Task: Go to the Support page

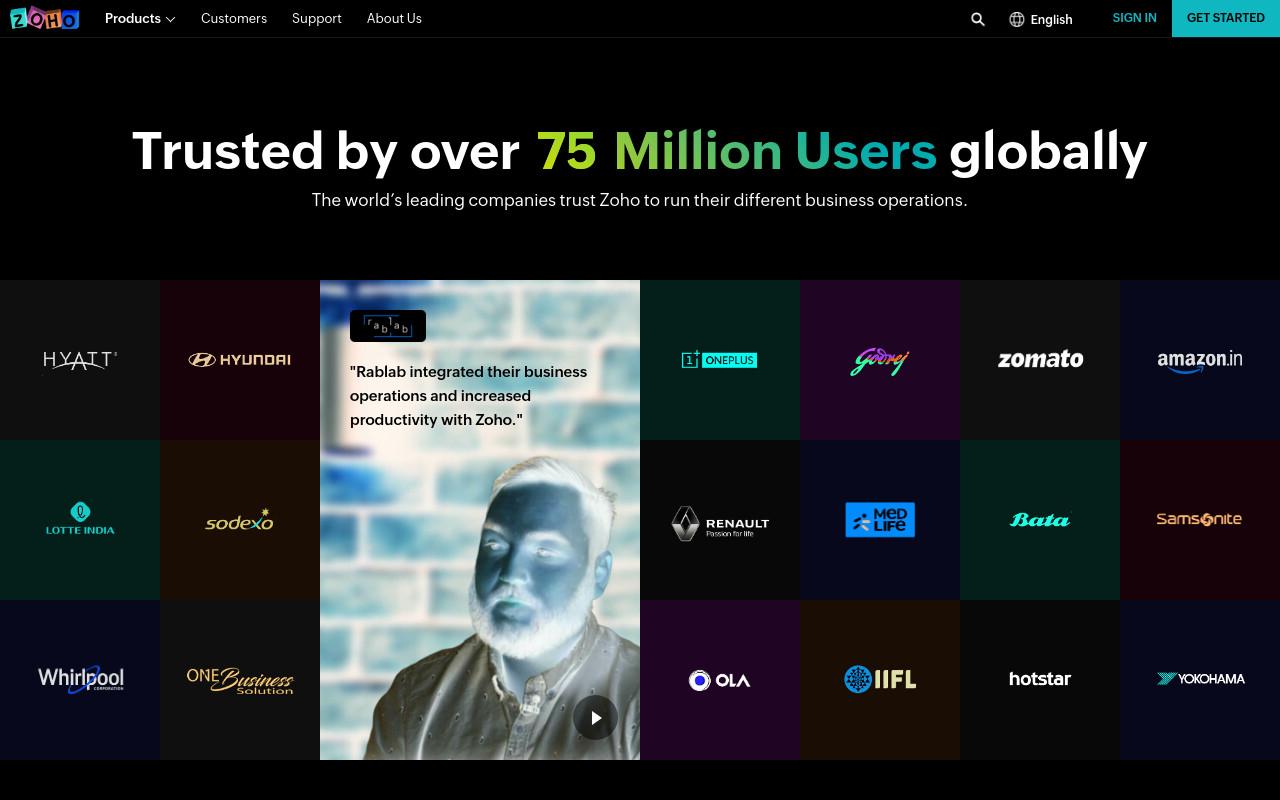Action: [316, 18]
